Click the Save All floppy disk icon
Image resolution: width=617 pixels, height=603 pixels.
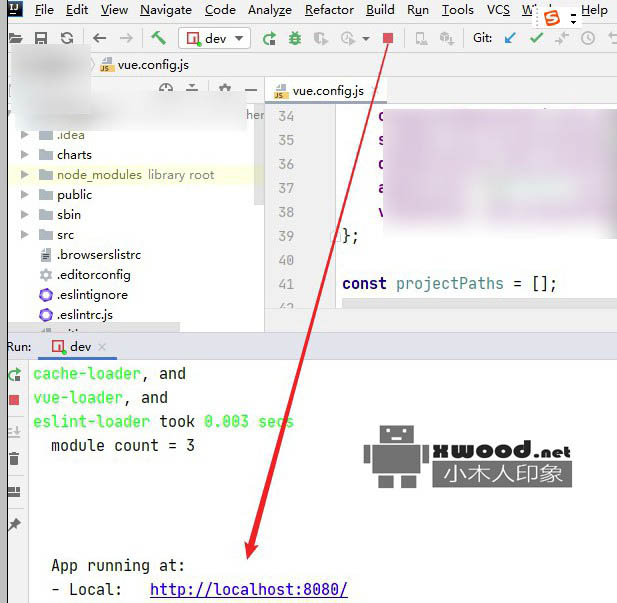tap(41, 38)
